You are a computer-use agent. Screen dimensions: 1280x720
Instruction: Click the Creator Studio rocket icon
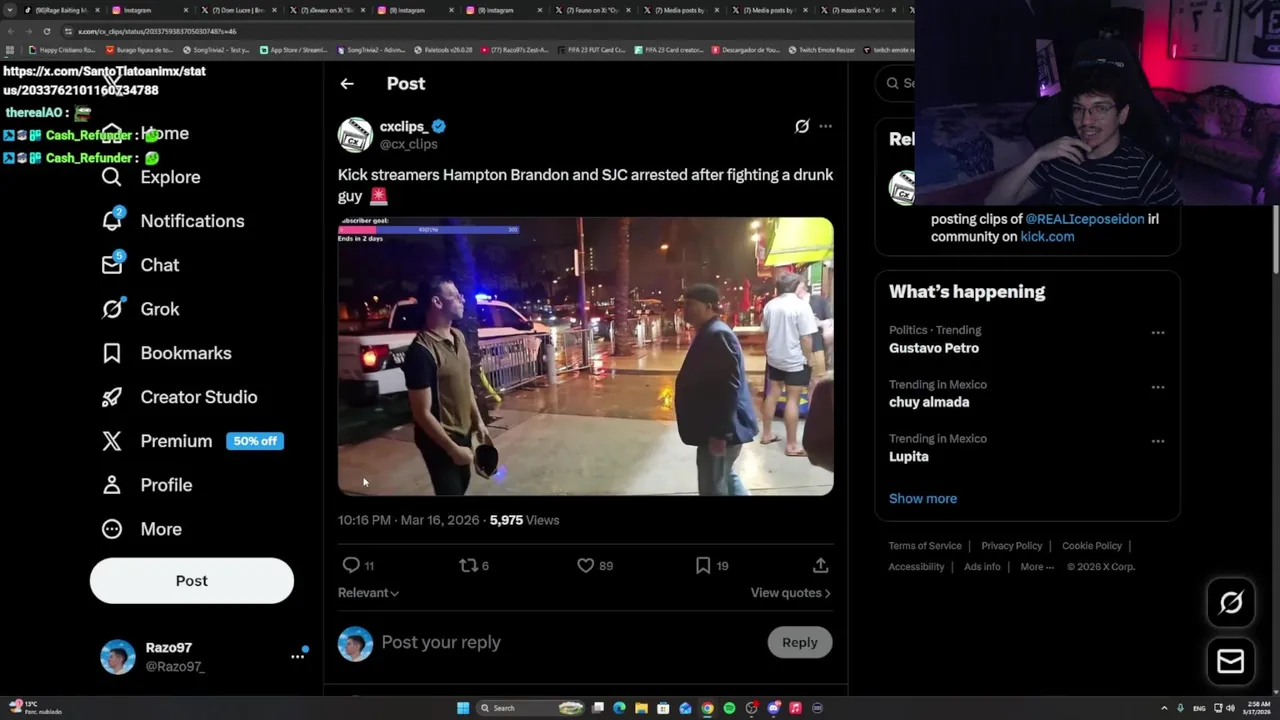tap(112, 397)
